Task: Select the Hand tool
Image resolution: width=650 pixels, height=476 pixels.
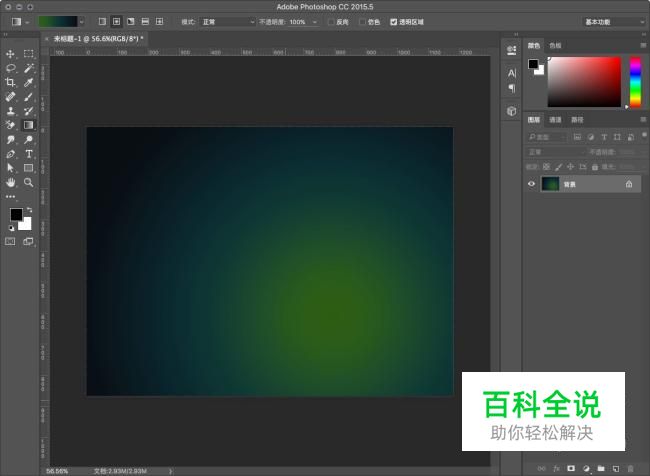Action: point(10,183)
